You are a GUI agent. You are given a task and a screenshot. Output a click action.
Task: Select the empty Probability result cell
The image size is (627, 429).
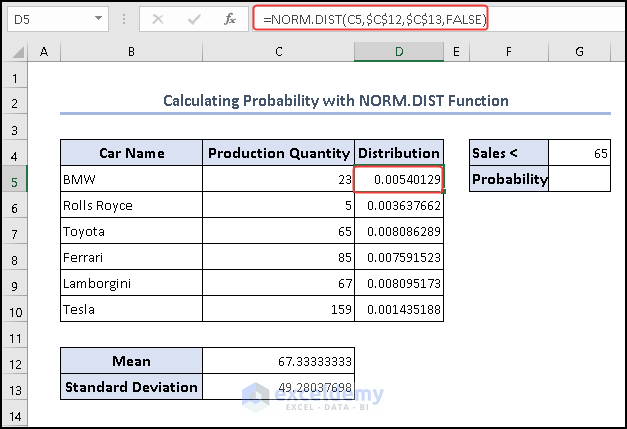579,179
